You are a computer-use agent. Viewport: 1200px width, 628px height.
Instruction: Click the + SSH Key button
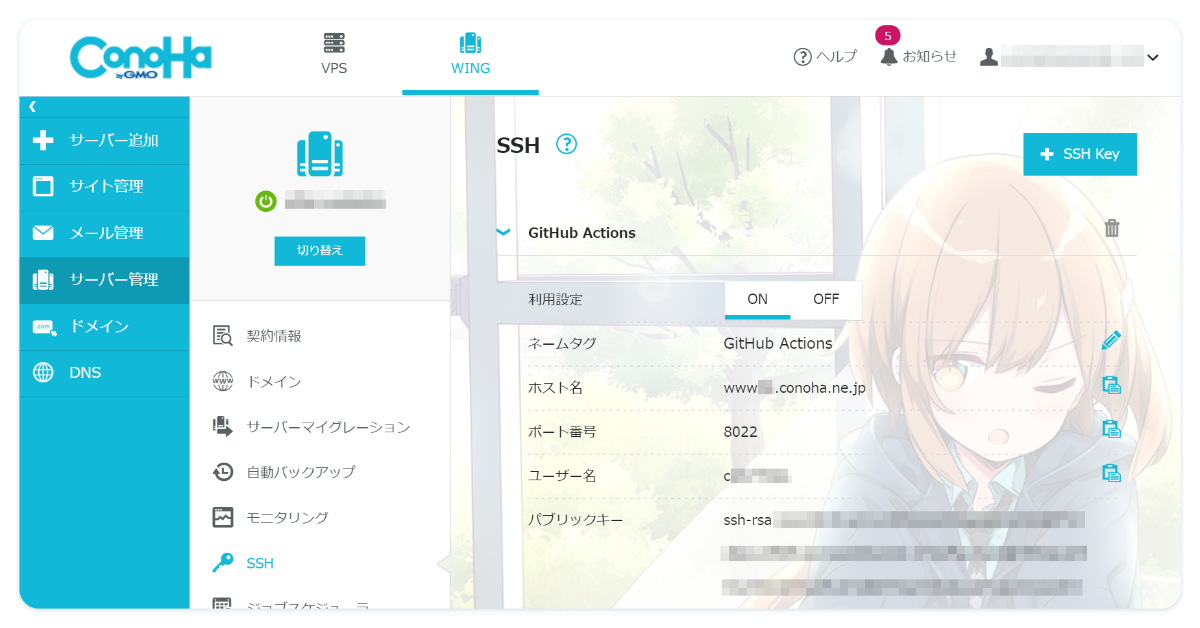[1080, 154]
